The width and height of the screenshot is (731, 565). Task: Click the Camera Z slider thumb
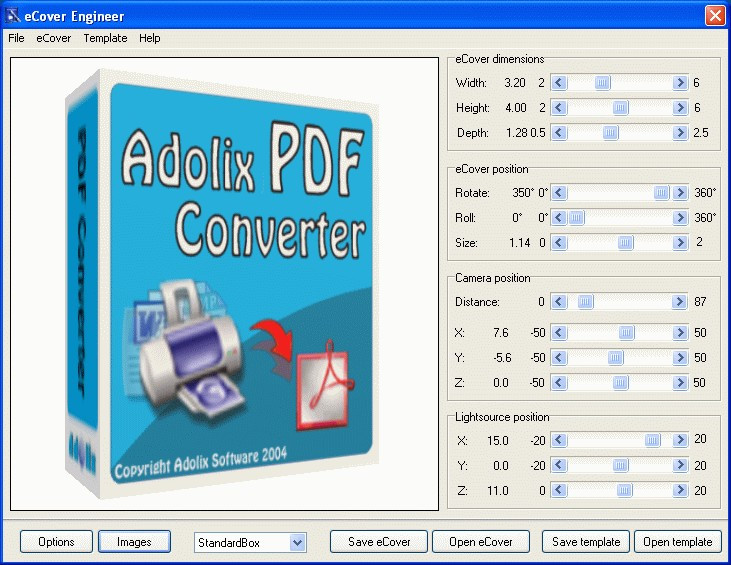[x=620, y=383]
